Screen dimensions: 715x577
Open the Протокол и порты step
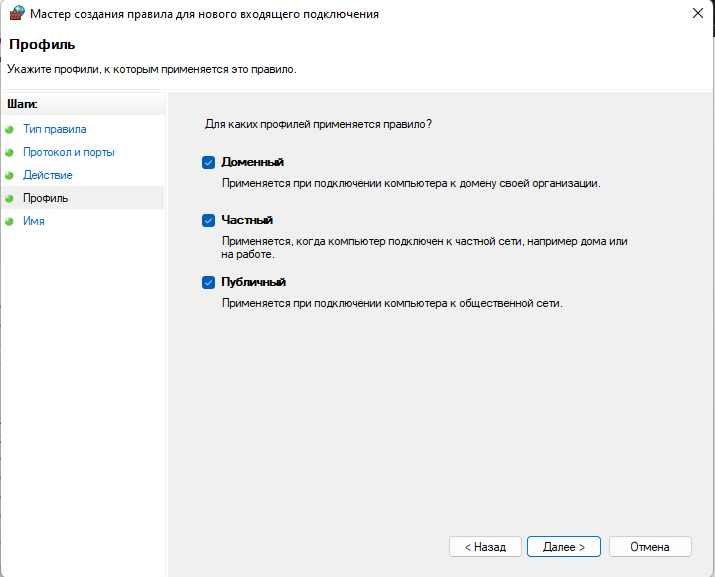(x=69, y=152)
